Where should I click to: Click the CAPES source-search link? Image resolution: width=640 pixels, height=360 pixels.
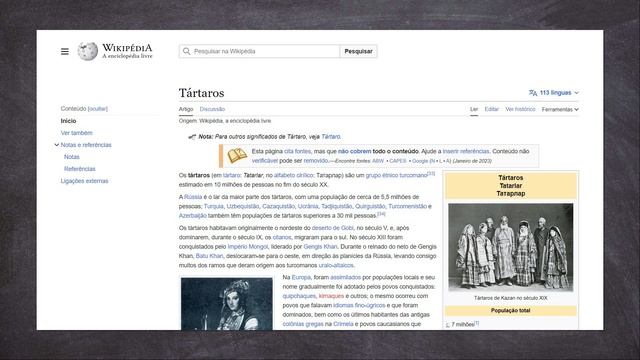pos(398,161)
